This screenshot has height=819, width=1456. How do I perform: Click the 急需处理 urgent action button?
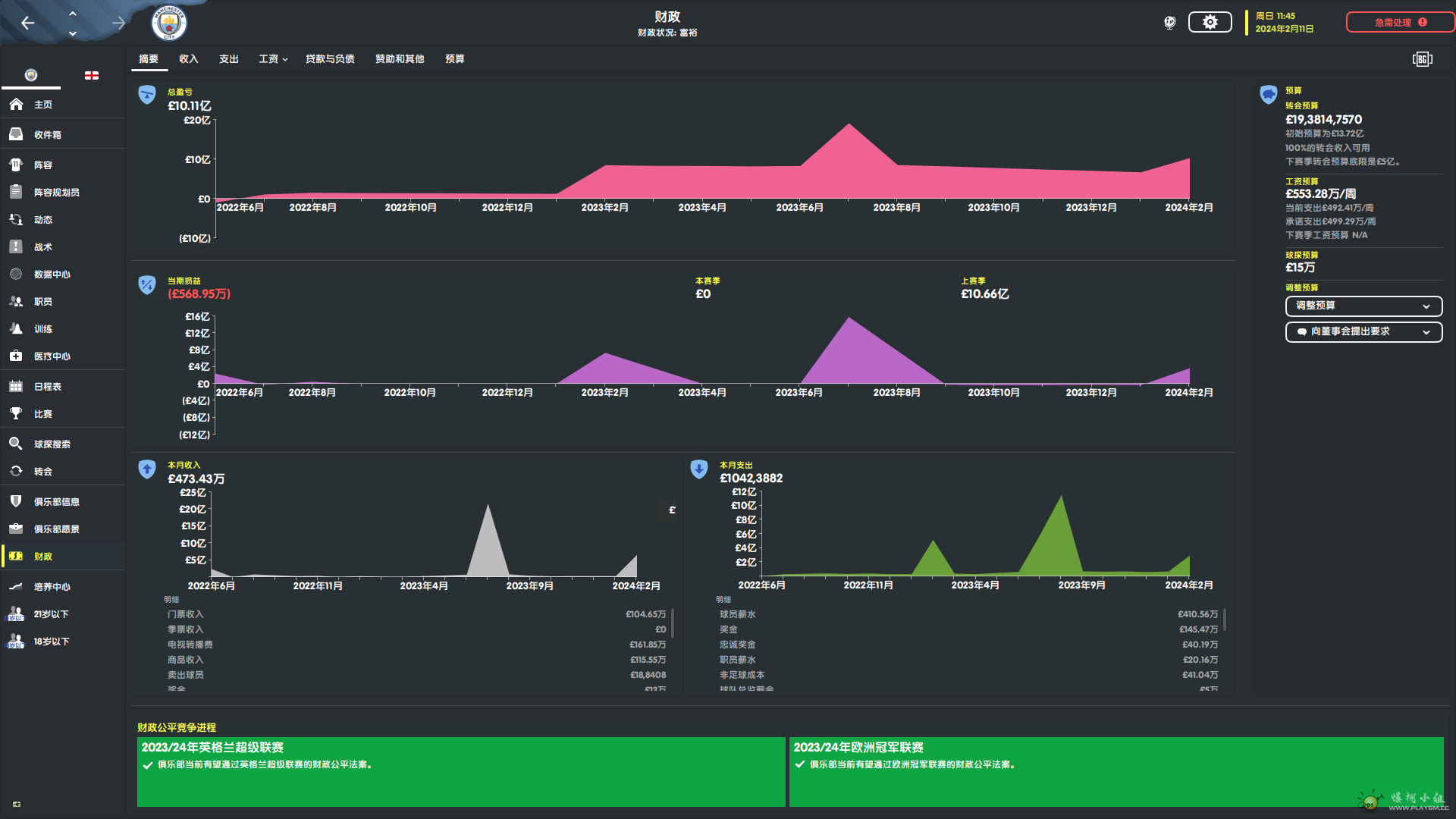1400,22
